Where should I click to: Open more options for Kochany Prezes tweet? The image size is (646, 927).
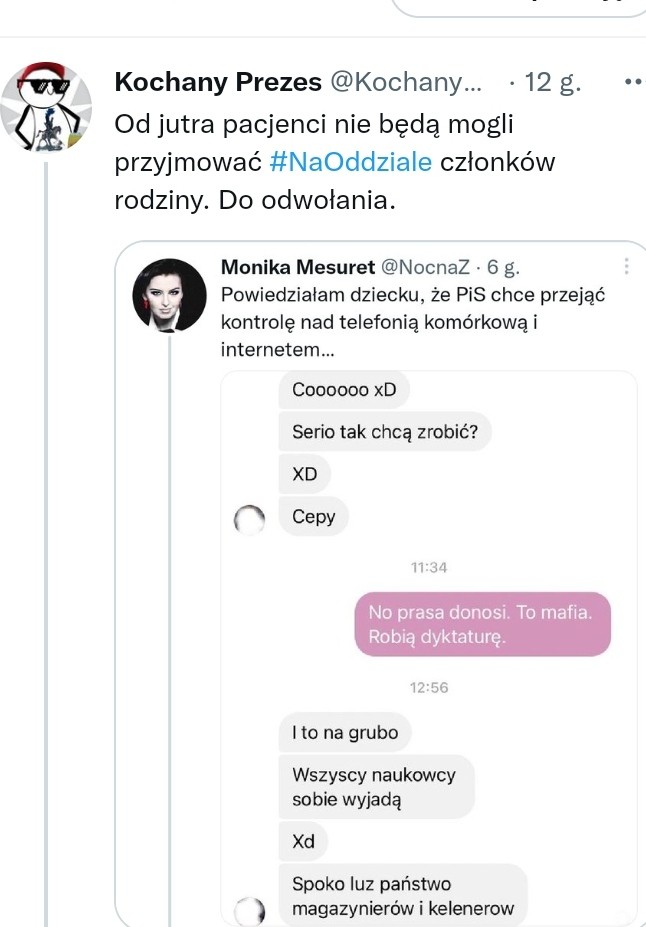point(634,82)
